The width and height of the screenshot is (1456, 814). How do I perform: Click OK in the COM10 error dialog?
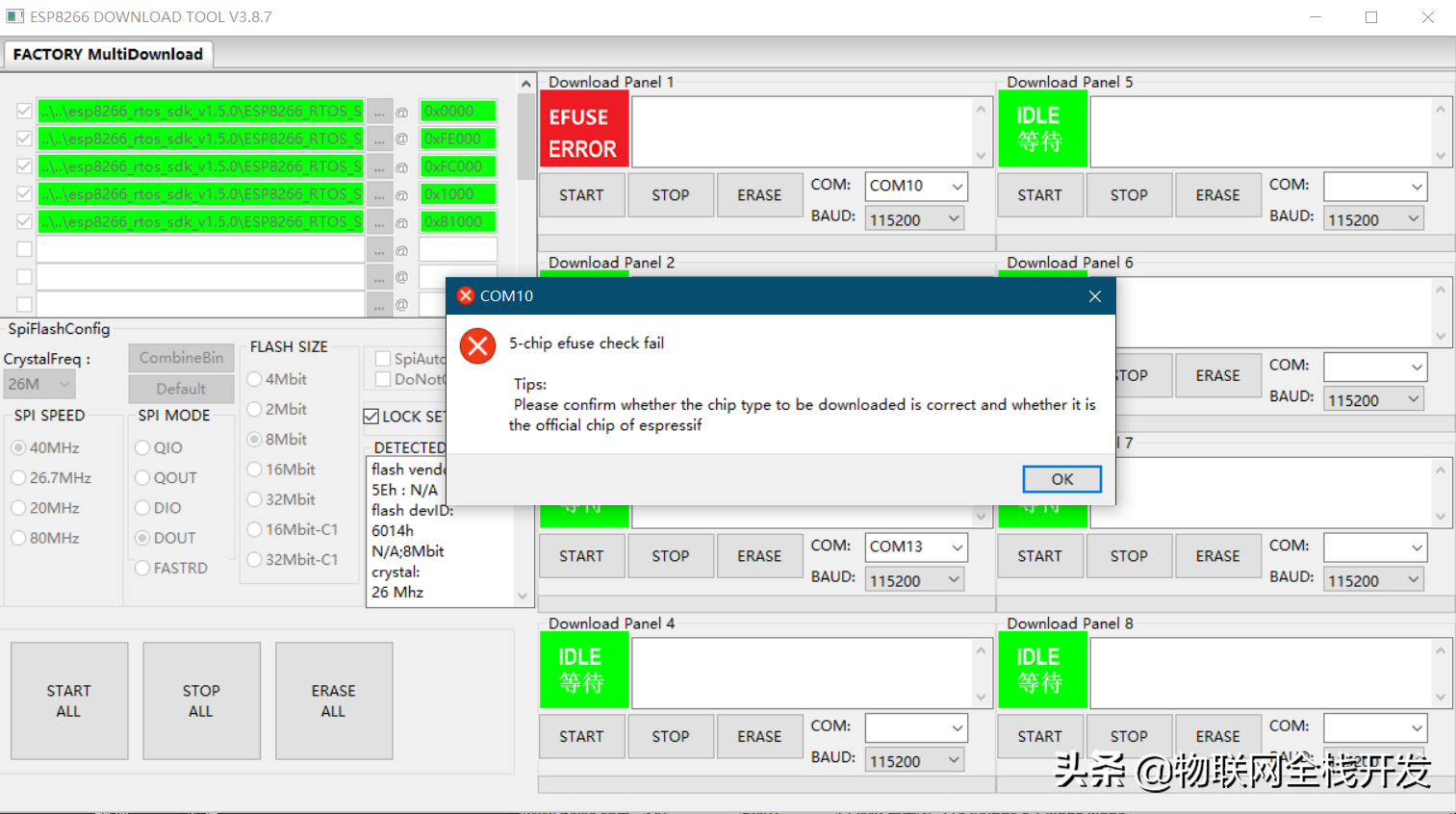1061,479
